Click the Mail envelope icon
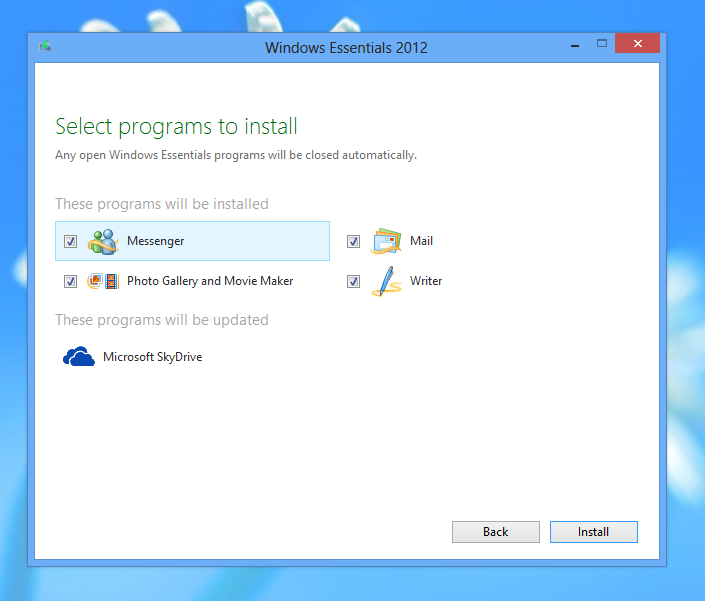705x601 pixels. click(x=386, y=241)
